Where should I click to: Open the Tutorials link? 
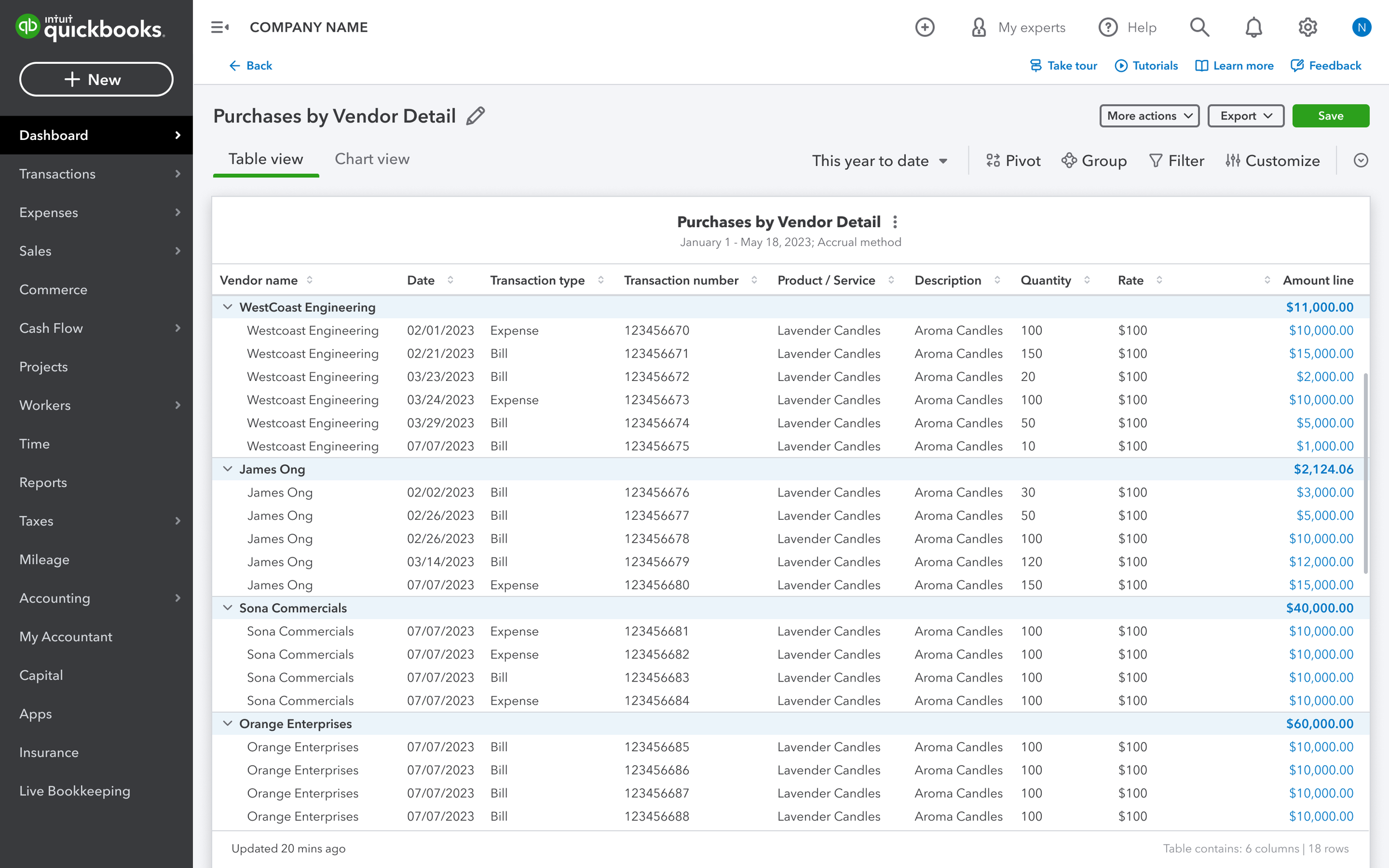pos(1146,66)
